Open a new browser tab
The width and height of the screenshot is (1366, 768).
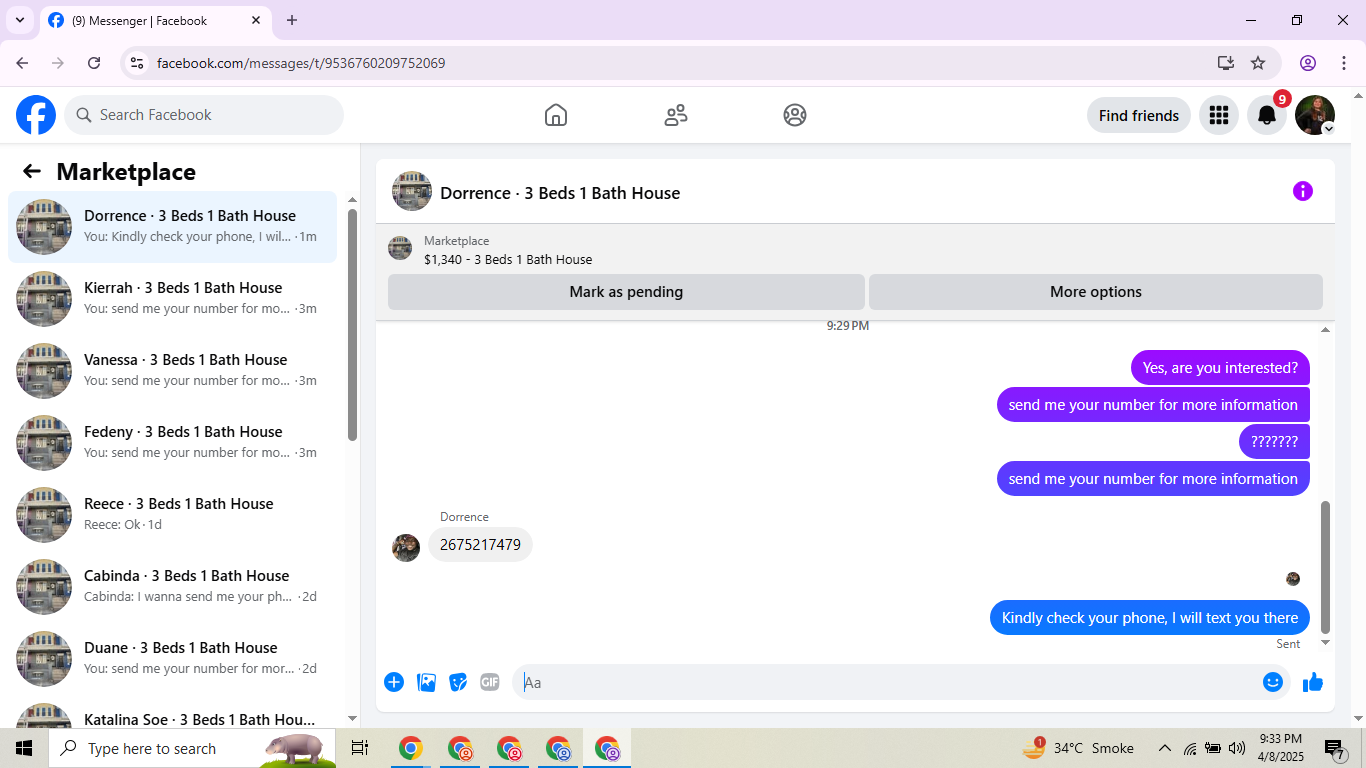tap(292, 20)
